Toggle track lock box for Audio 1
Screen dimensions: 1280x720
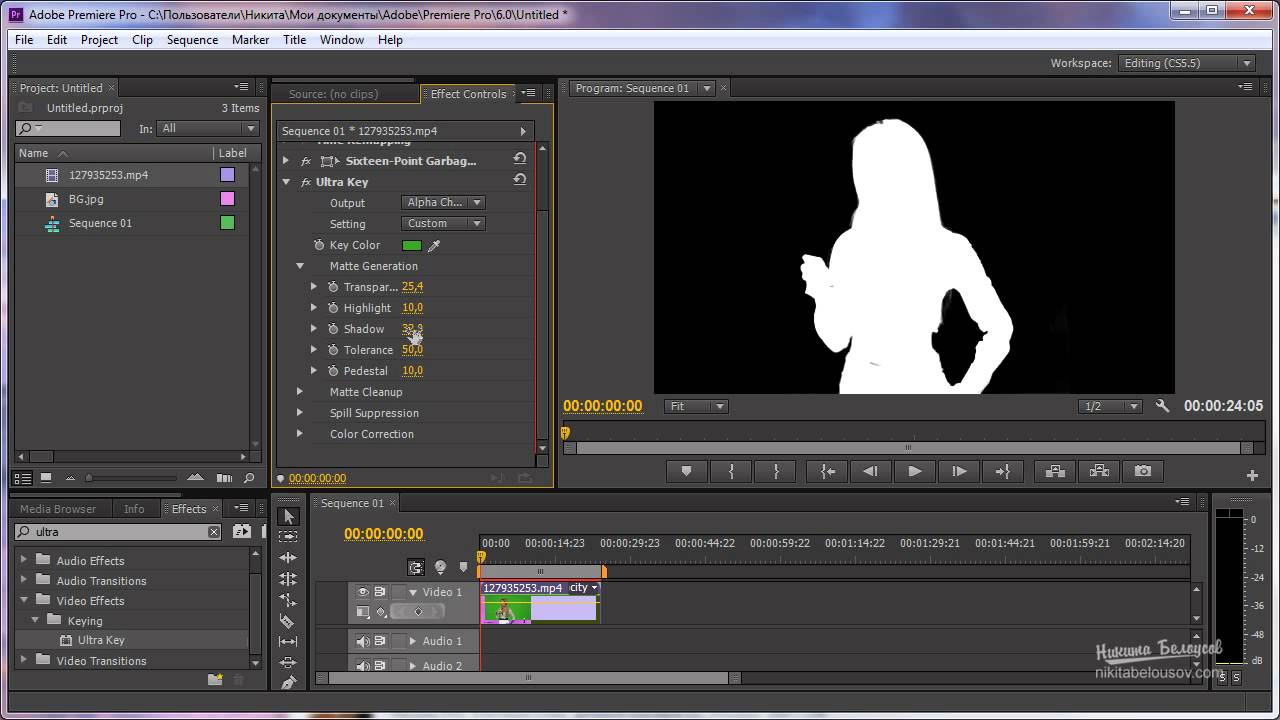pos(398,641)
